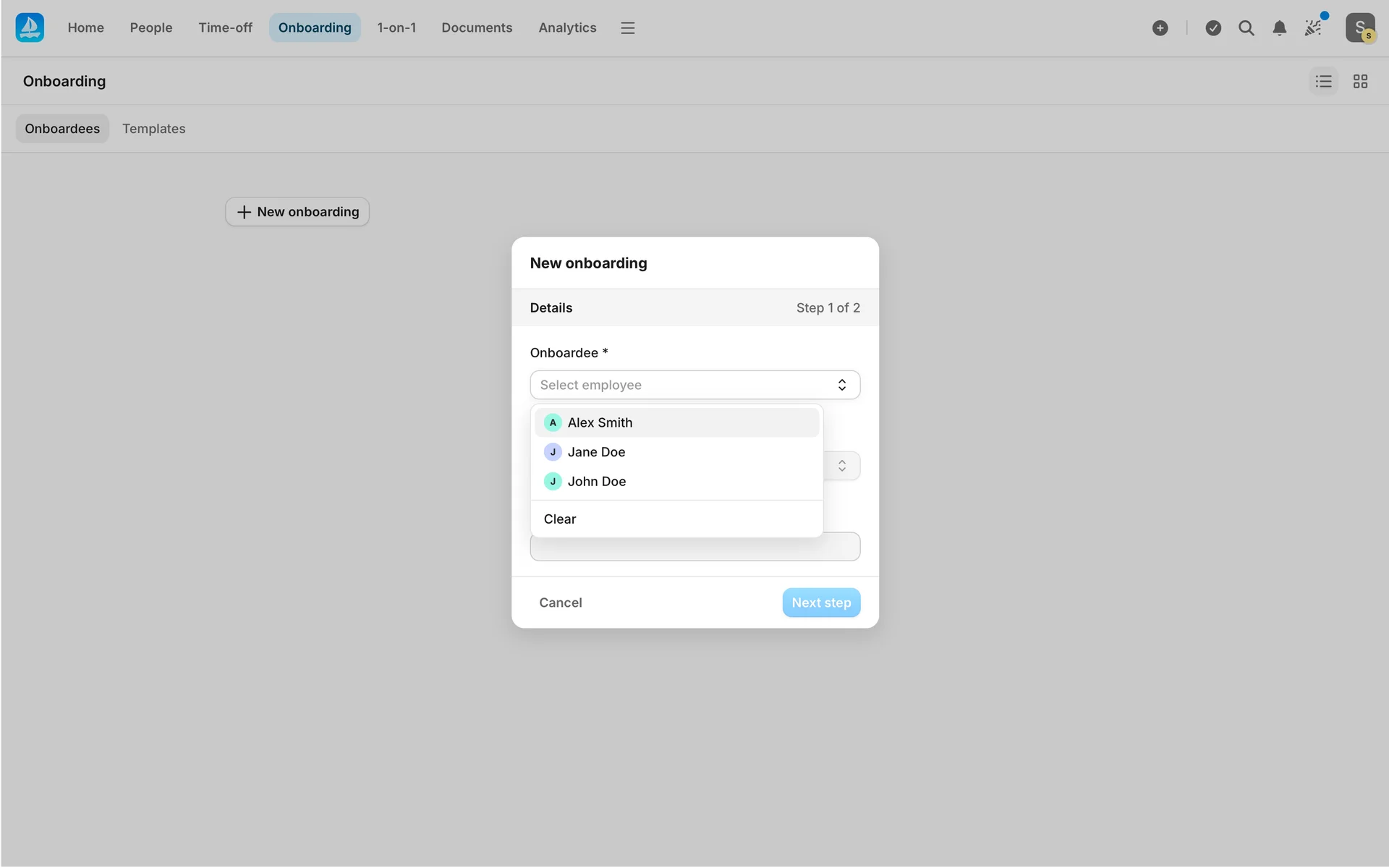The width and height of the screenshot is (1389, 868).
Task: Click the Select employee combo box
Action: [x=694, y=385]
